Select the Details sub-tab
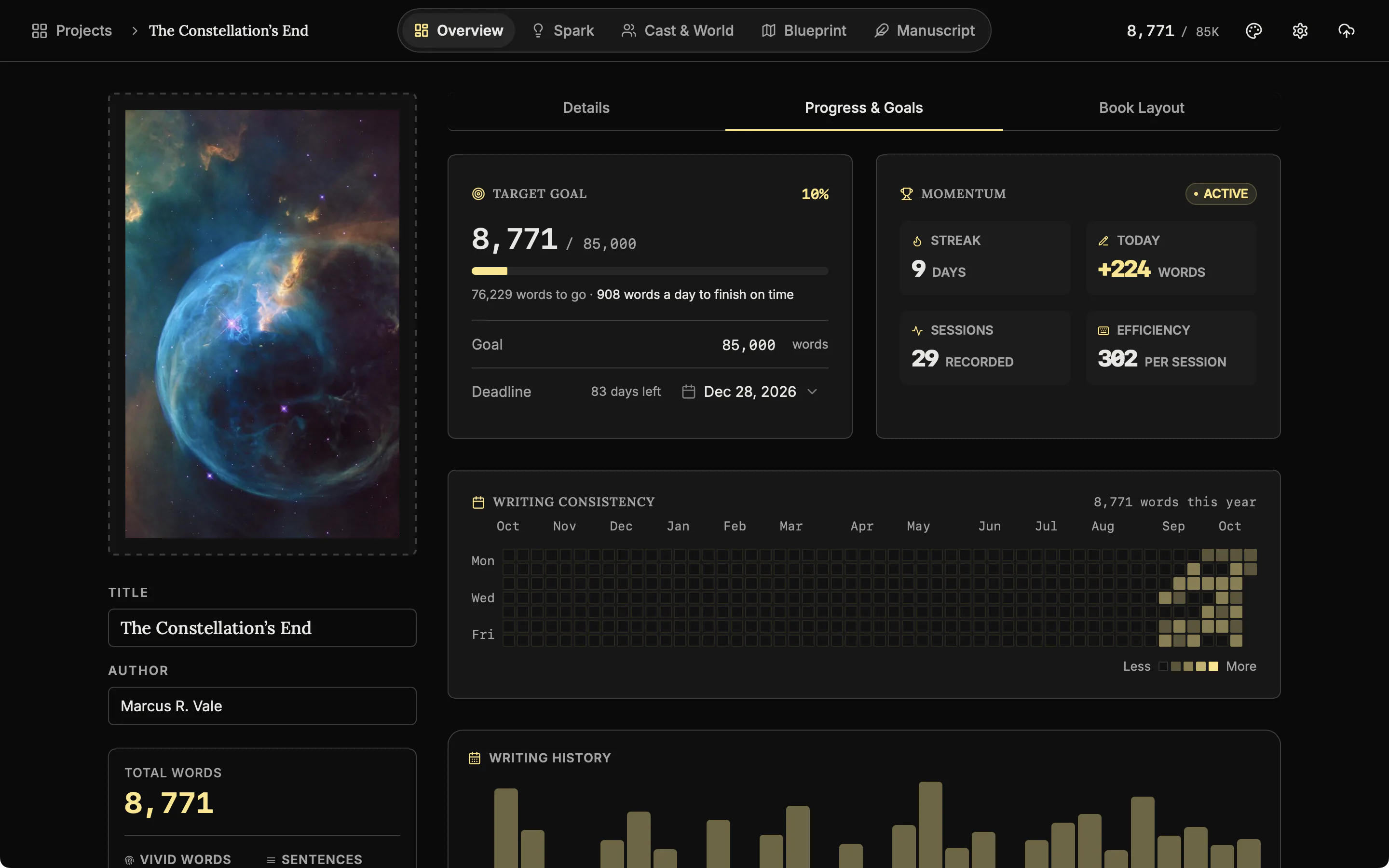The width and height of the screenshot is (1389, 868). [586, 108]
